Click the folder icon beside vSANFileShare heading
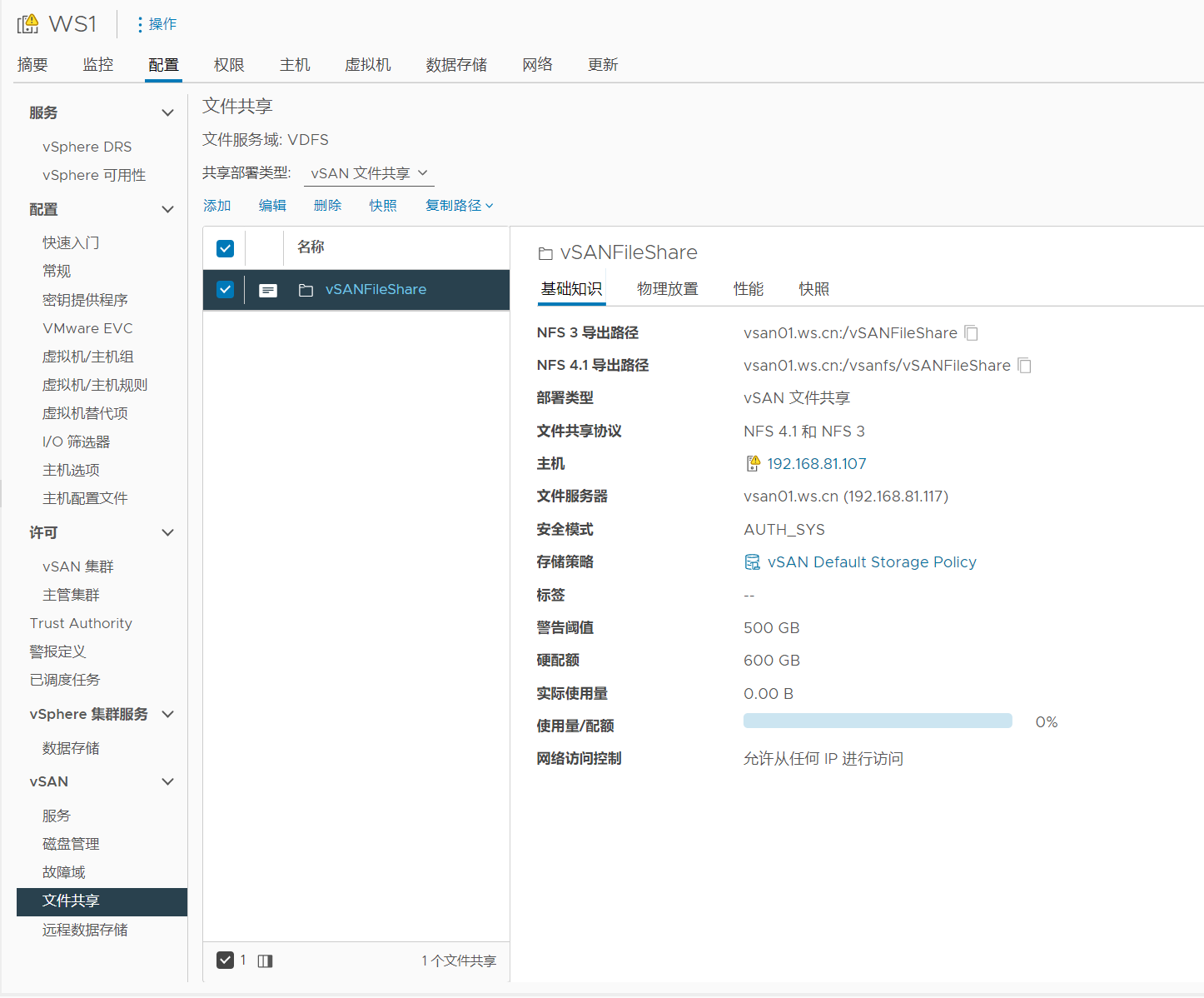The width and height of the screenshot is (1204, 998). click(545, 253)
